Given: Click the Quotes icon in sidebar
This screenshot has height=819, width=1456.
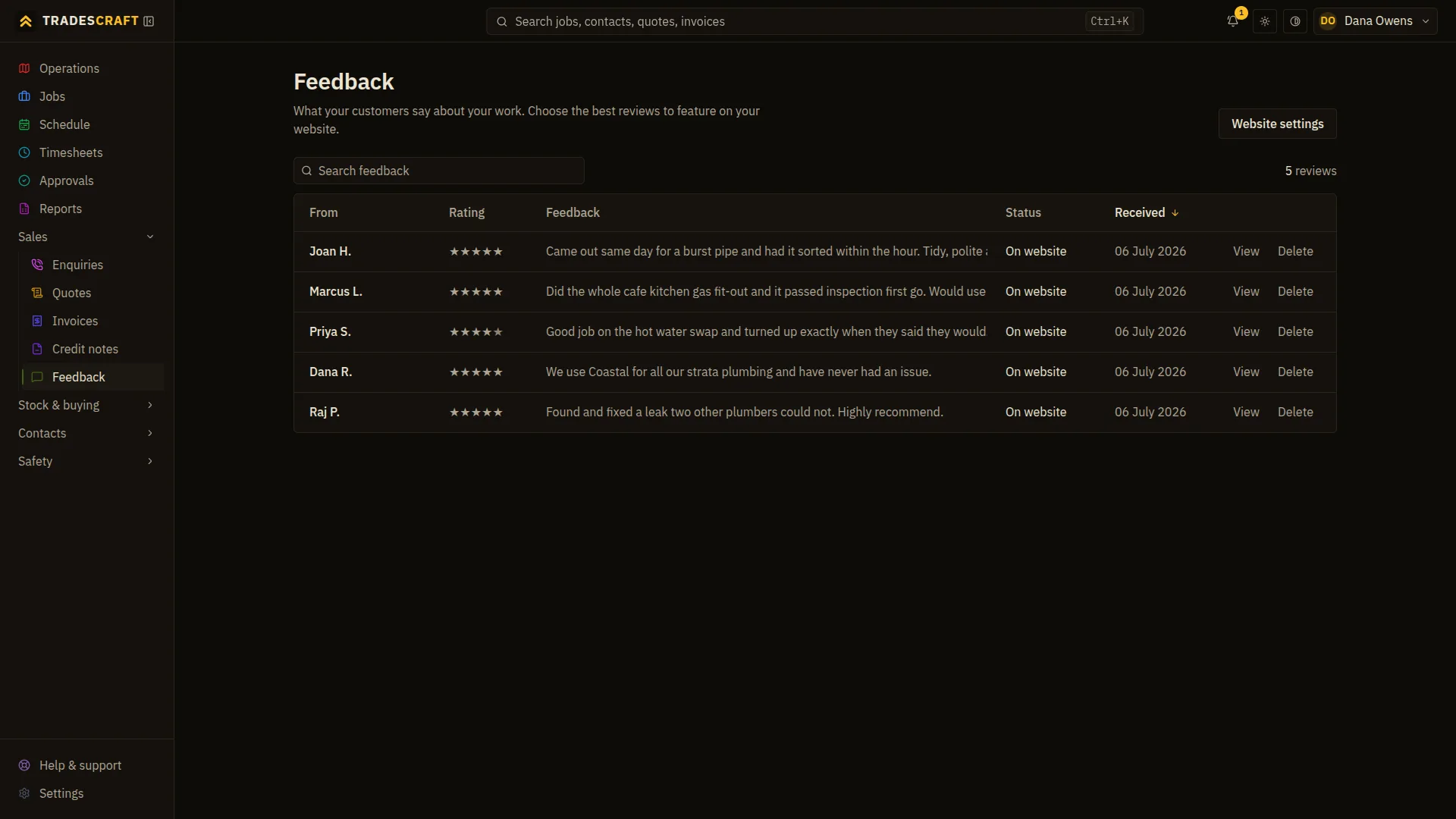Looking at the screenshot, I should point(37,293).
